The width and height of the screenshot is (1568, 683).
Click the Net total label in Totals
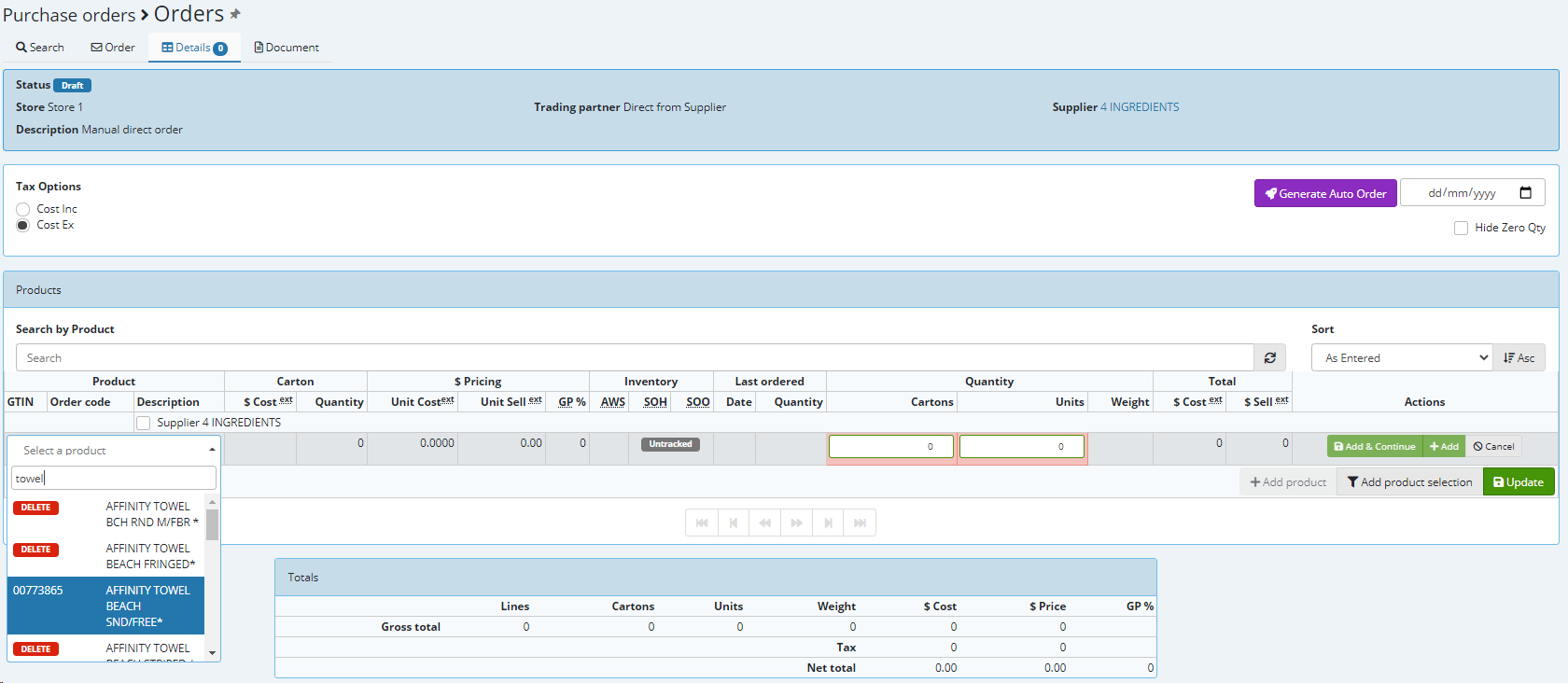pyautogui.click(x=832, y=668)
